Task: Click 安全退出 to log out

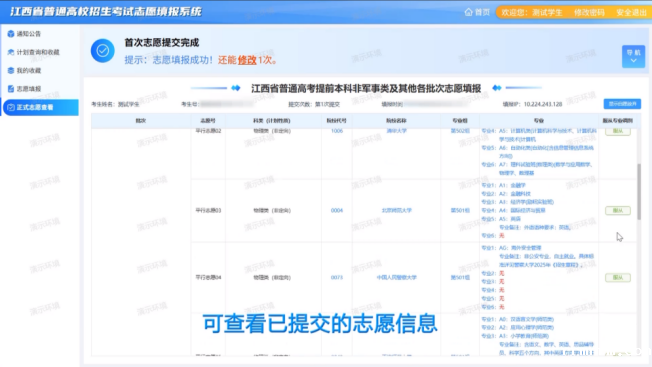Action: pos(631,12)
